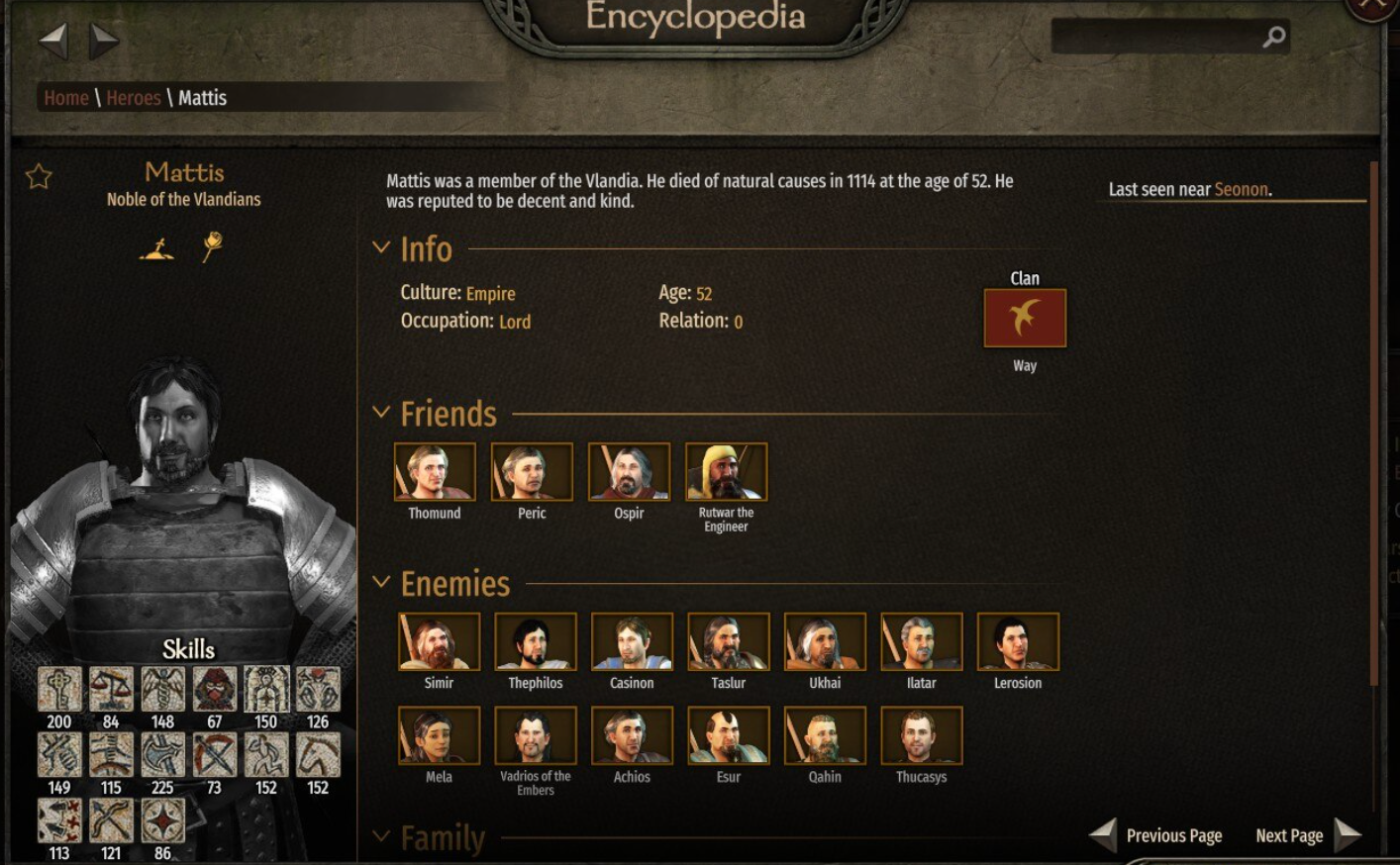The image size is (1400, 865).
Task: Open the Way clan banner
Action: tap(1025, 318)
